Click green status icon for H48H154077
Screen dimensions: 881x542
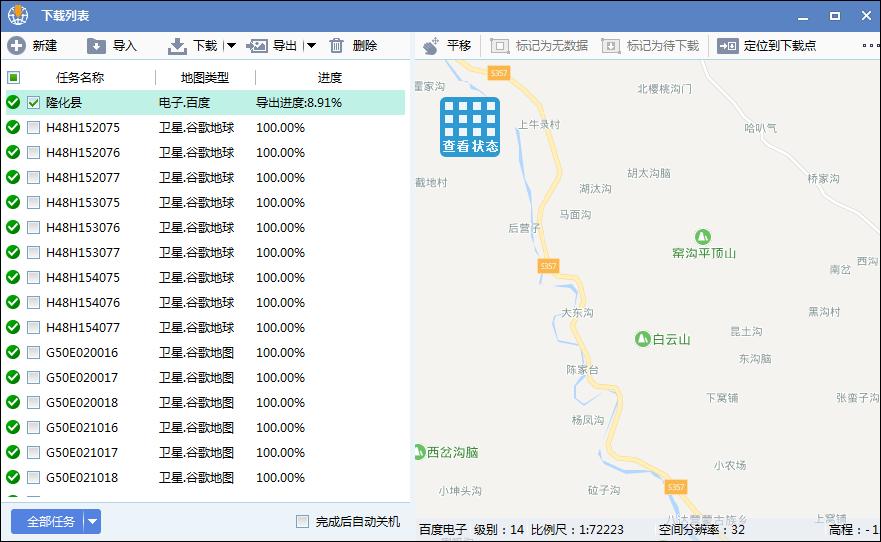pos(13,327)
